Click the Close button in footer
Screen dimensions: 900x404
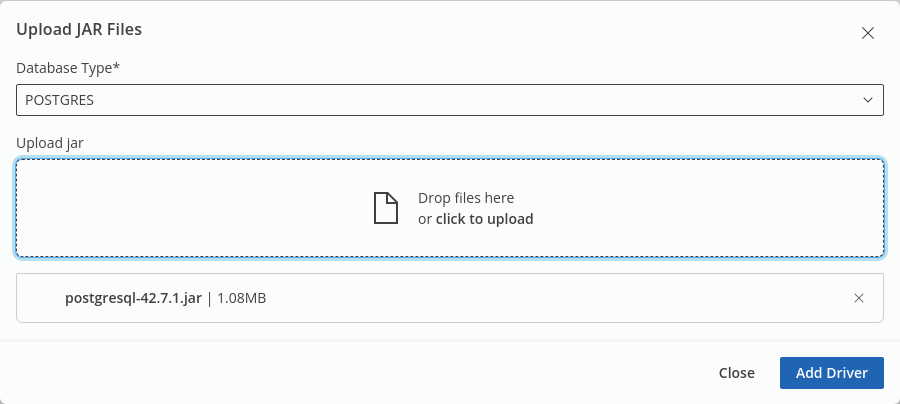tap(736, 373)
